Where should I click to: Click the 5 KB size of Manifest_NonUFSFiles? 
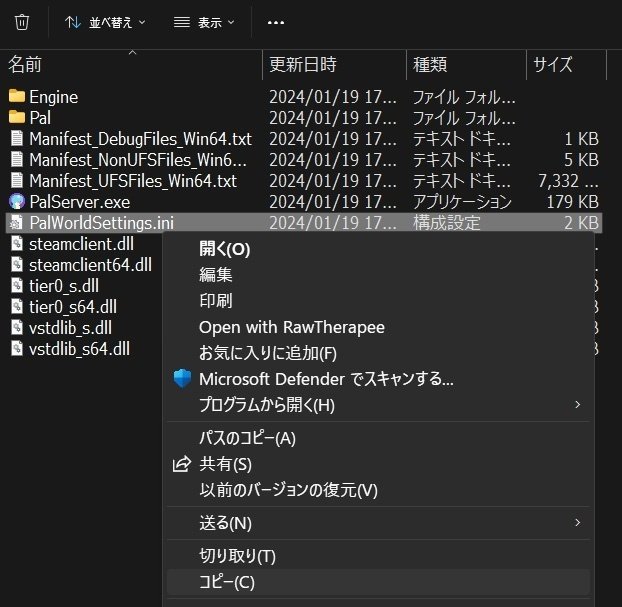click(x=581, y=160)
